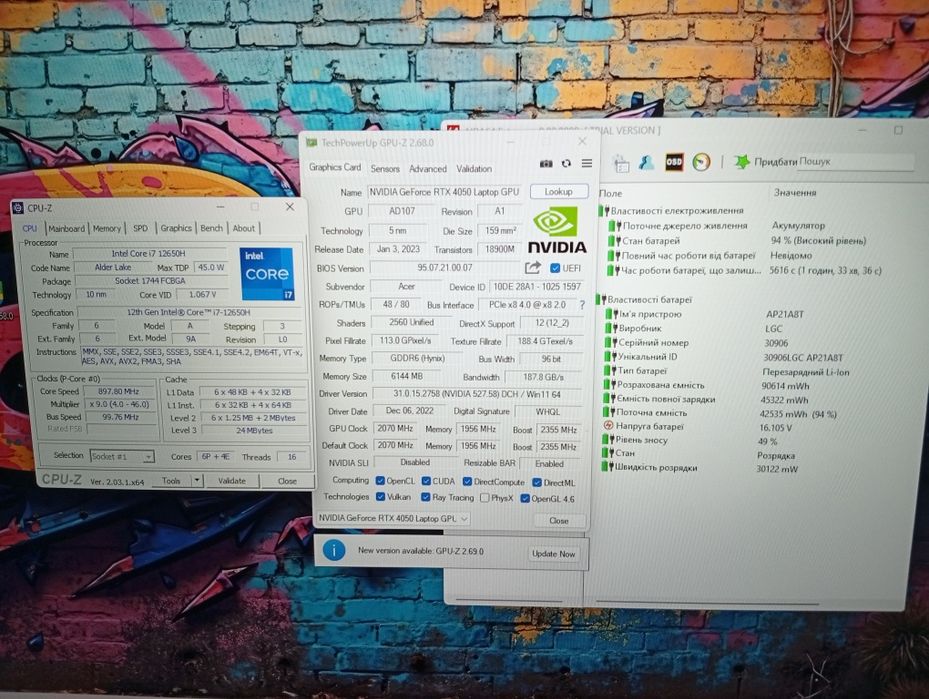The height and width of the screenshot is (699, 929).
Task: Click battery icon next to Стан батарей
Action: point(614,241)
